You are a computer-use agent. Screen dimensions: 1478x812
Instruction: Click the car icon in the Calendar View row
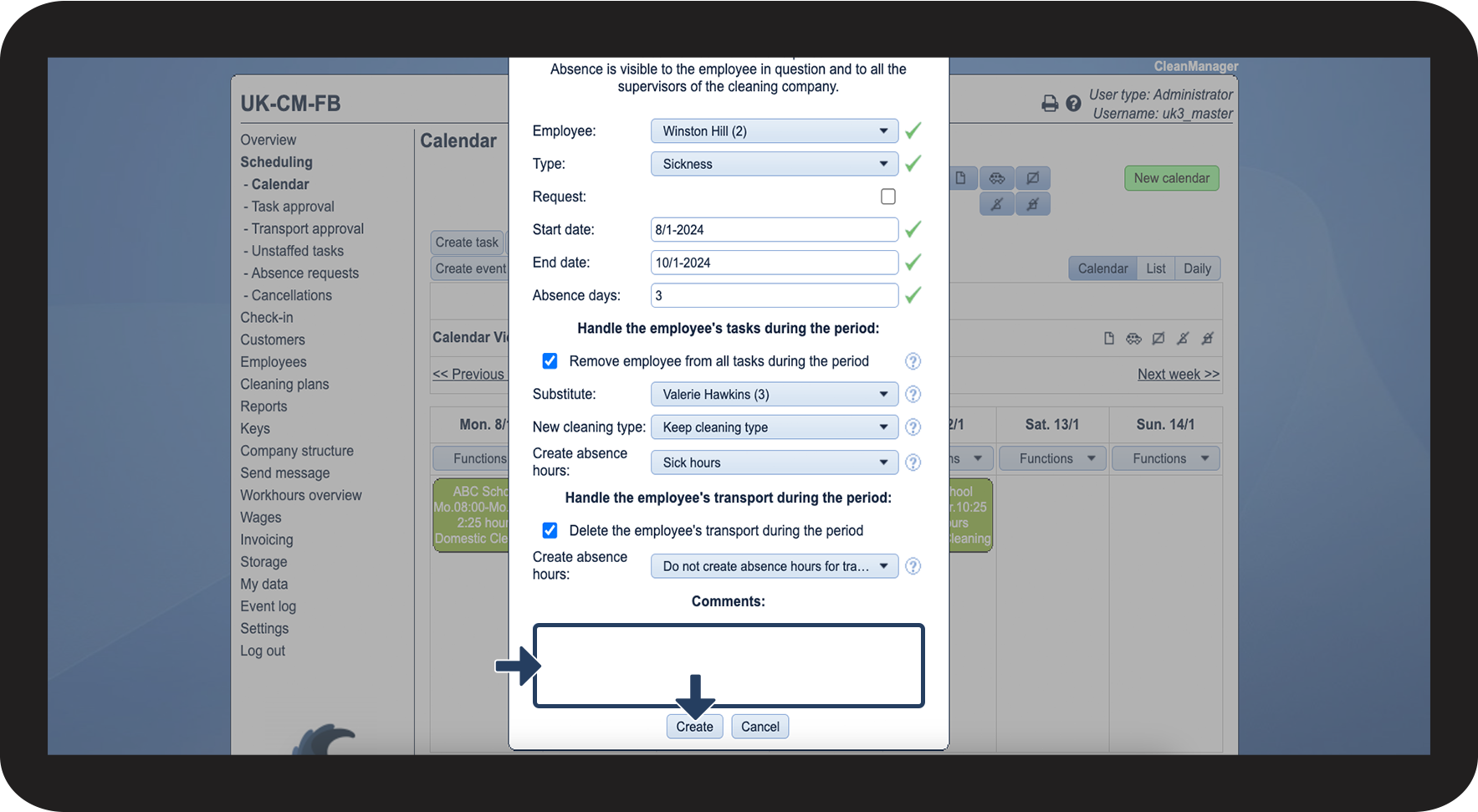point(1133,339)
